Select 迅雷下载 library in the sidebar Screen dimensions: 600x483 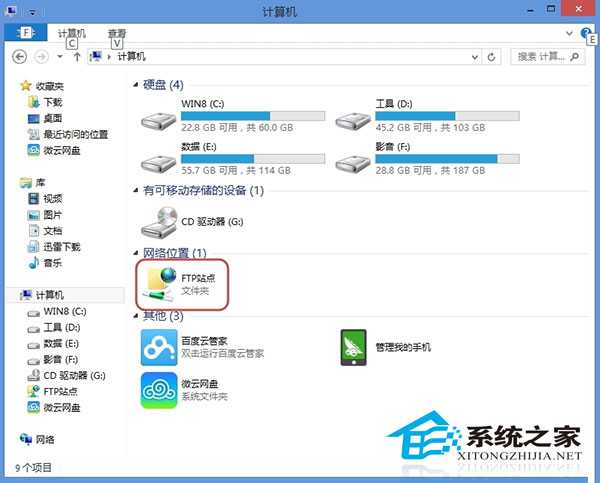coord(61,247)
